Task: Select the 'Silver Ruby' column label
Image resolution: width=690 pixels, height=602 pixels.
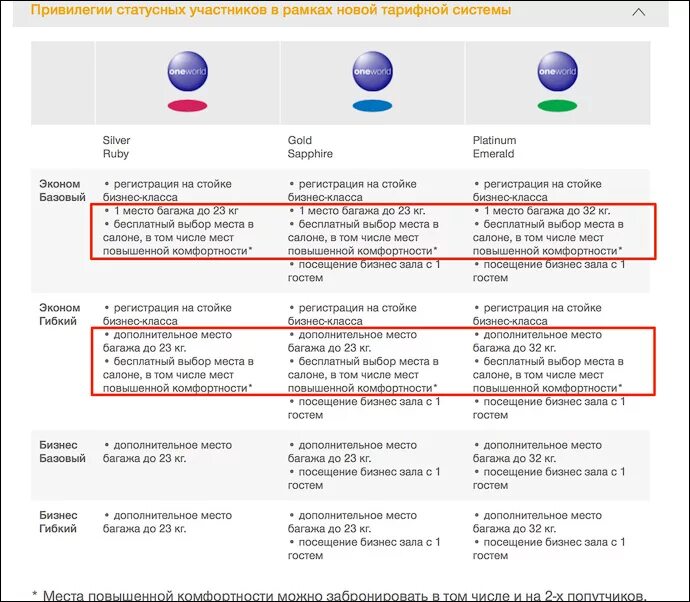Action: [117, 147]
